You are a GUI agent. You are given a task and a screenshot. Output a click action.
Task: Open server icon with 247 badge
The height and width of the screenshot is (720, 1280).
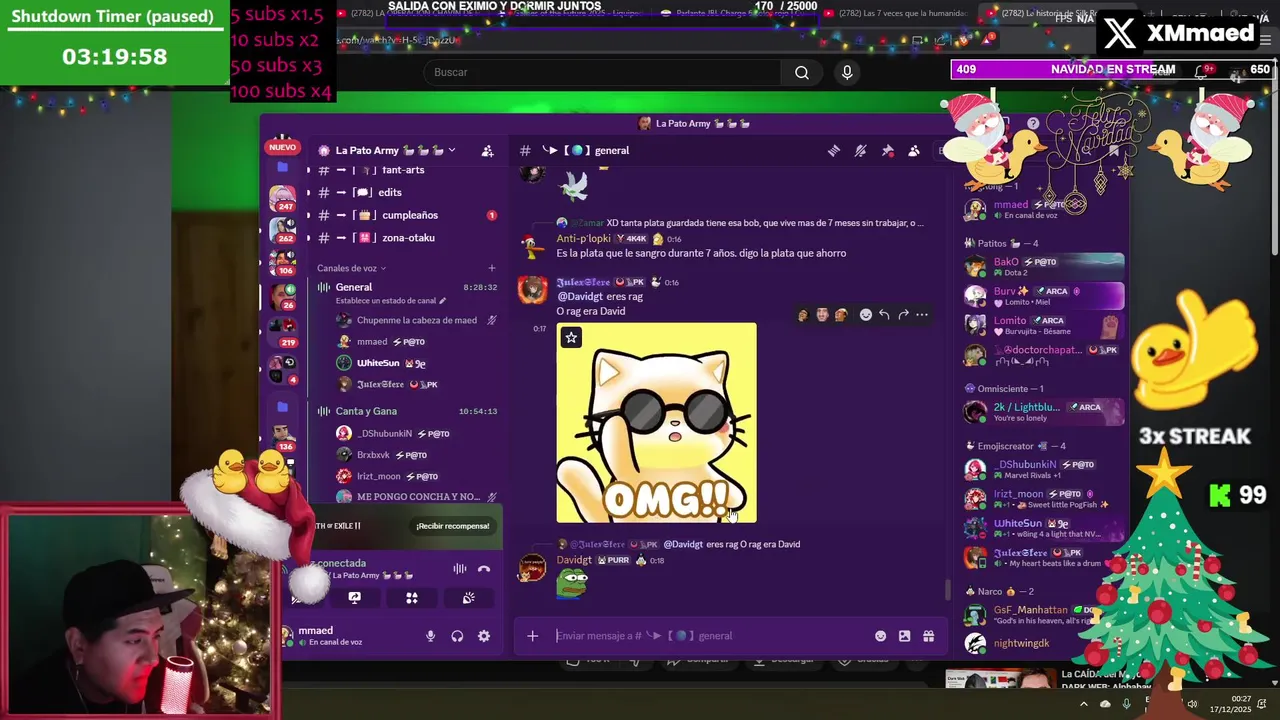tap(283, 197)
